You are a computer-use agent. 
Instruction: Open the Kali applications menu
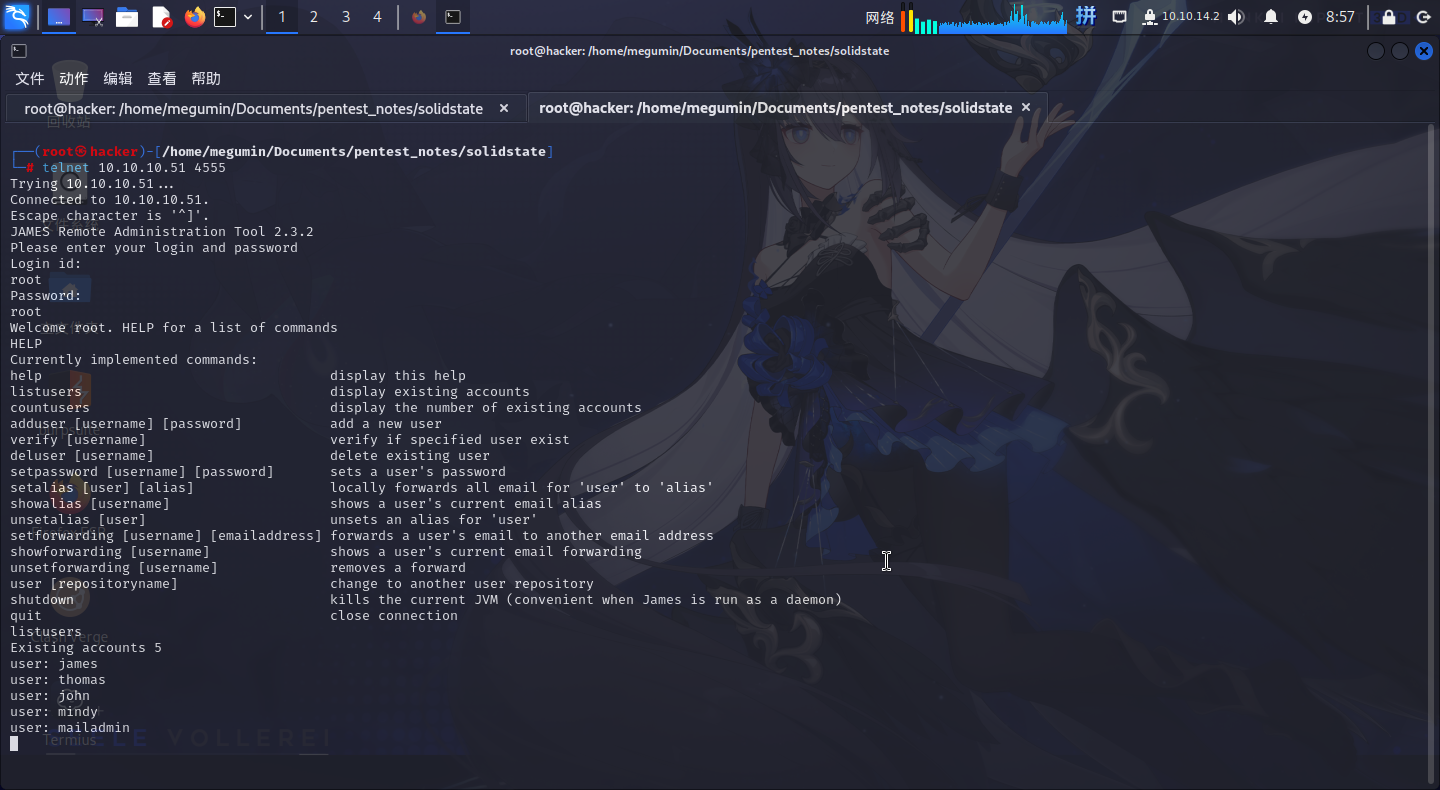18,16
